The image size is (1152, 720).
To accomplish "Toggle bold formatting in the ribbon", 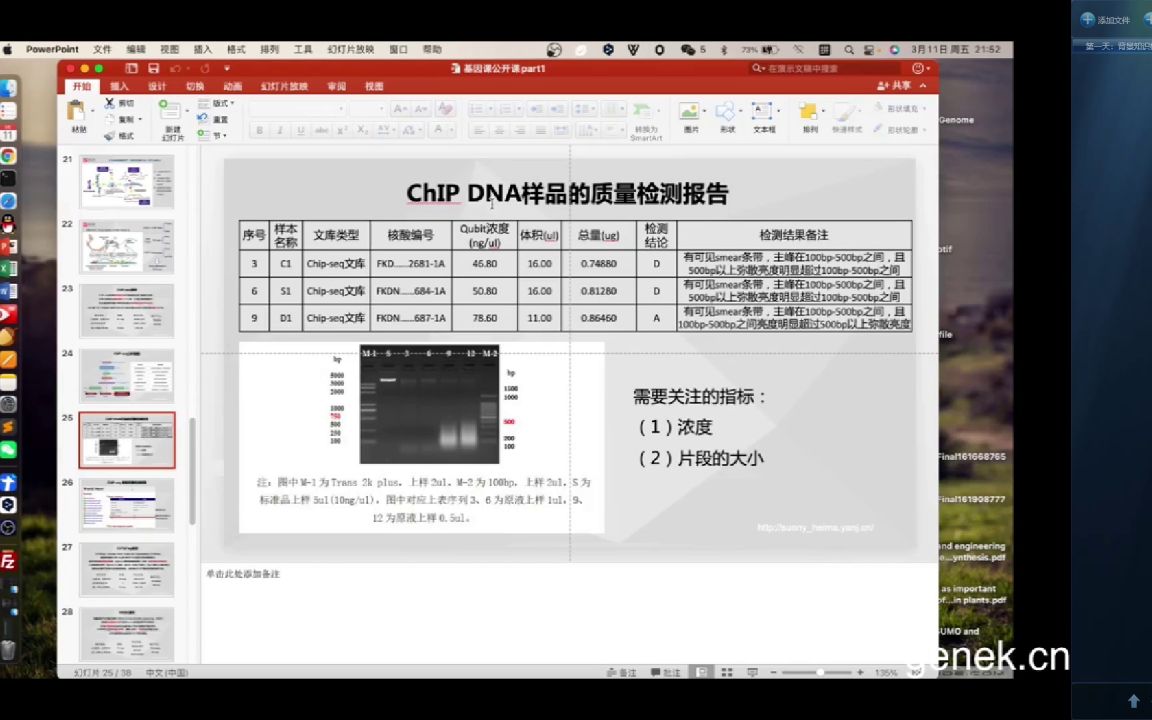I will (x=262, y=130).
